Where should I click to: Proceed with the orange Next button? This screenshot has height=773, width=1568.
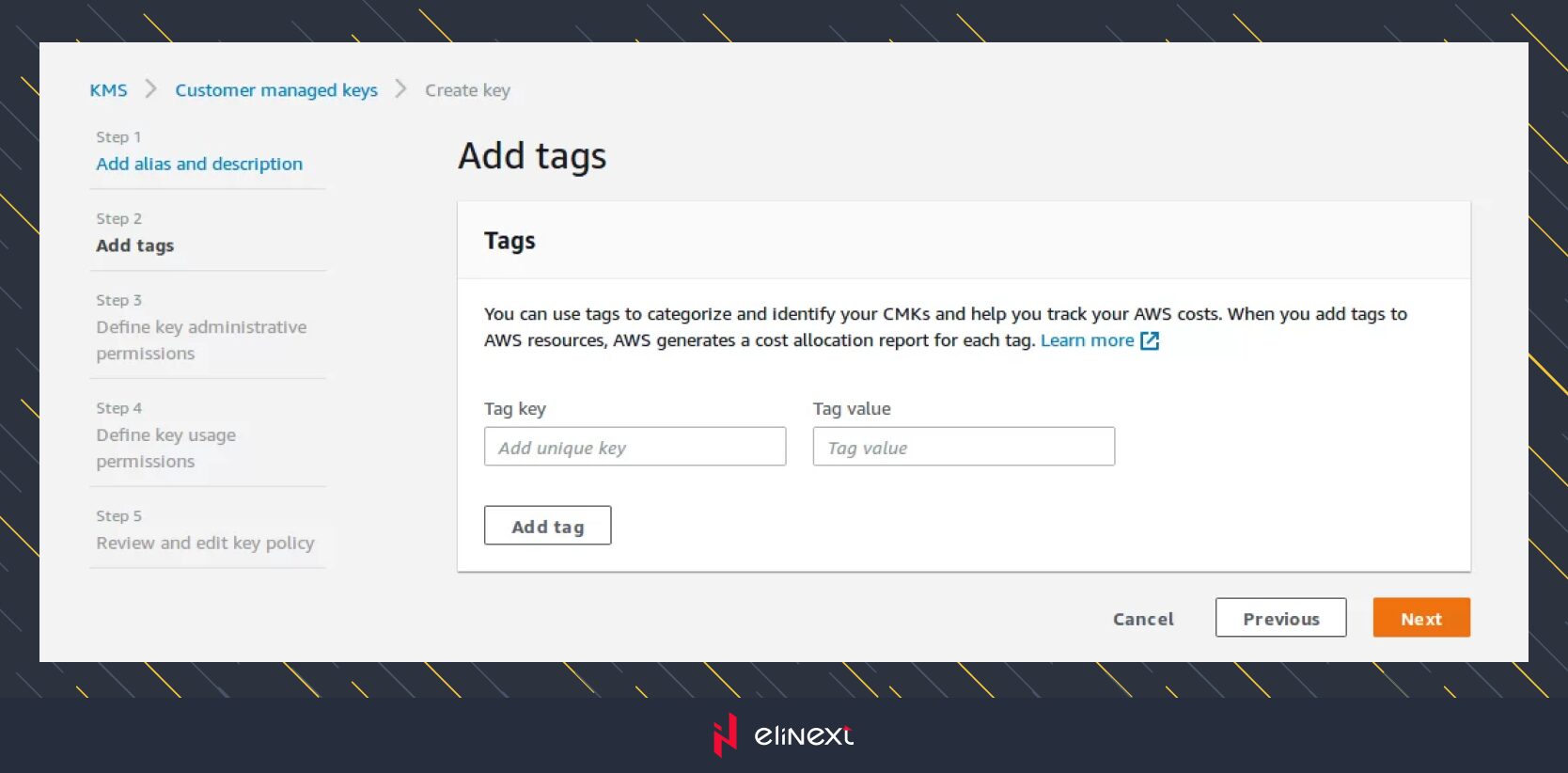(x=1420, y=618)
